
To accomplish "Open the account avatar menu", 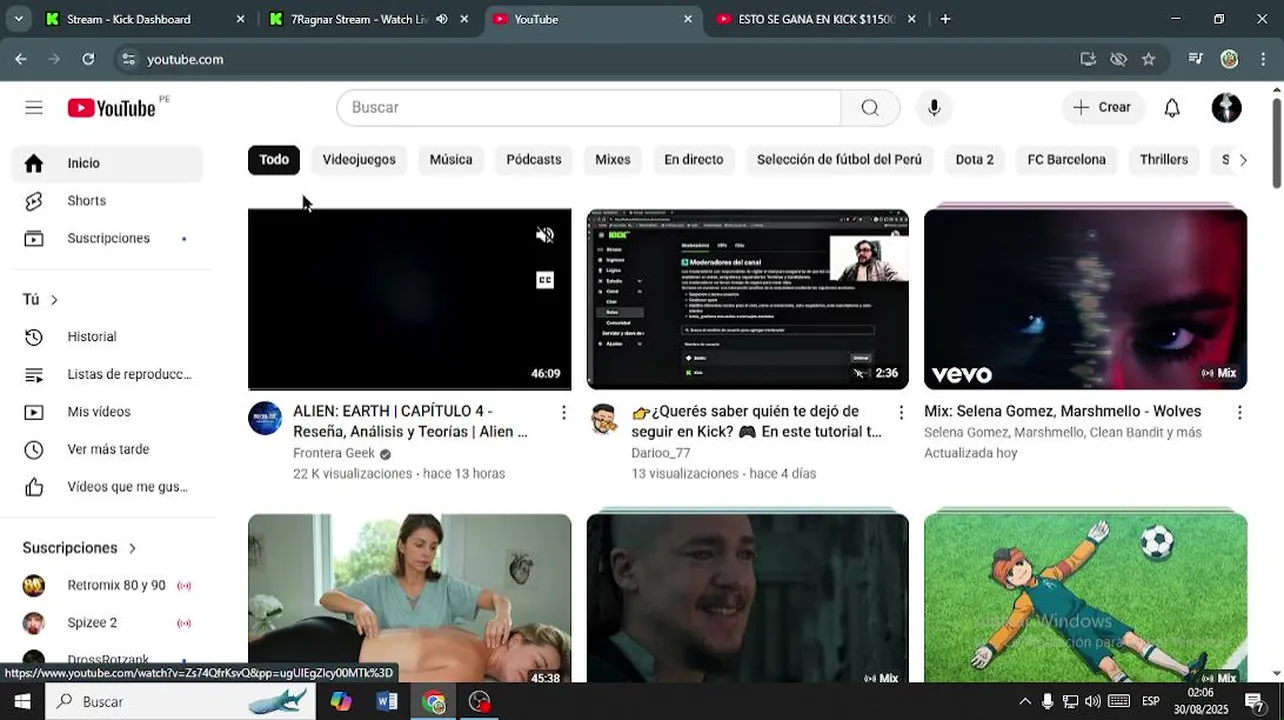I will point(1226,108).
